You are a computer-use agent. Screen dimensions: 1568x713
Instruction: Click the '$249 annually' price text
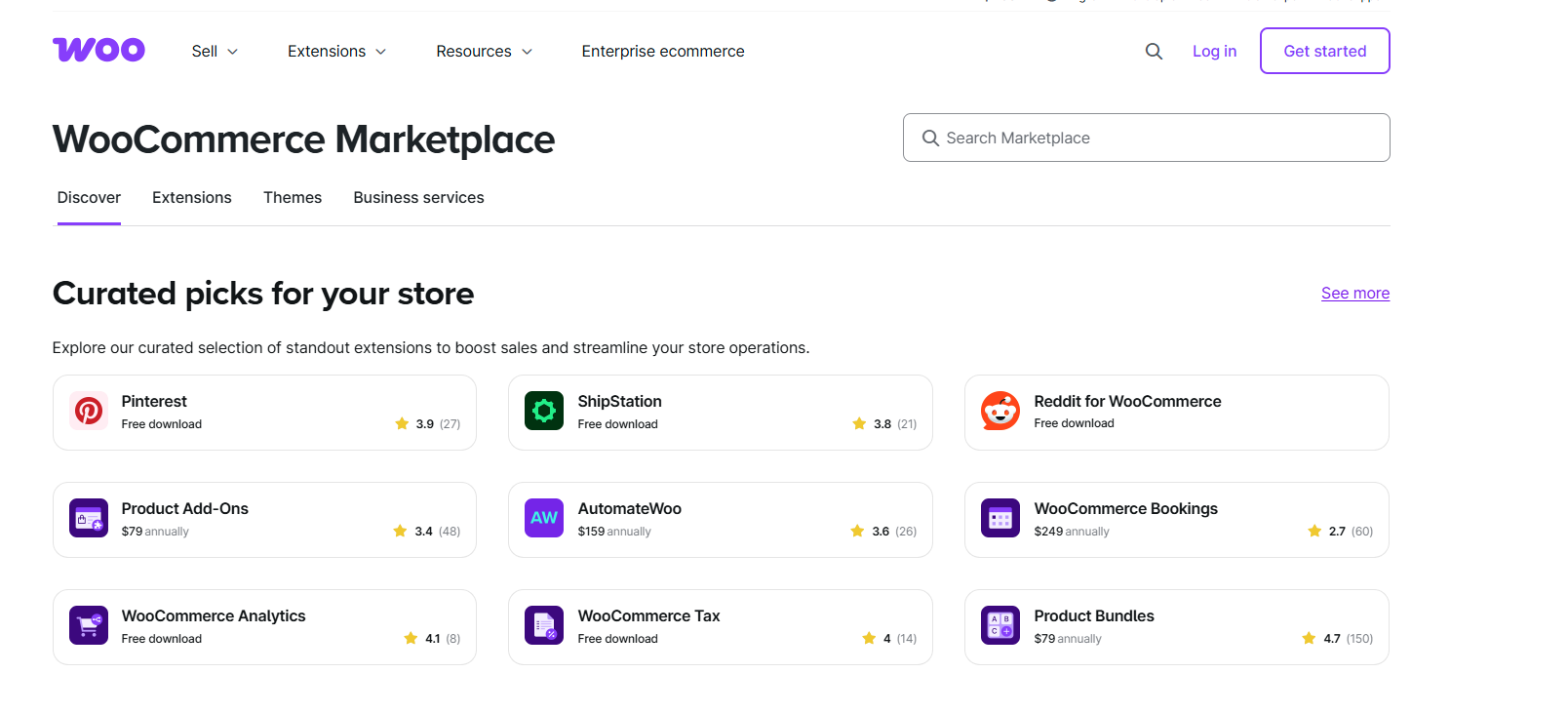pyautogui.click(x=1072, y=532)
